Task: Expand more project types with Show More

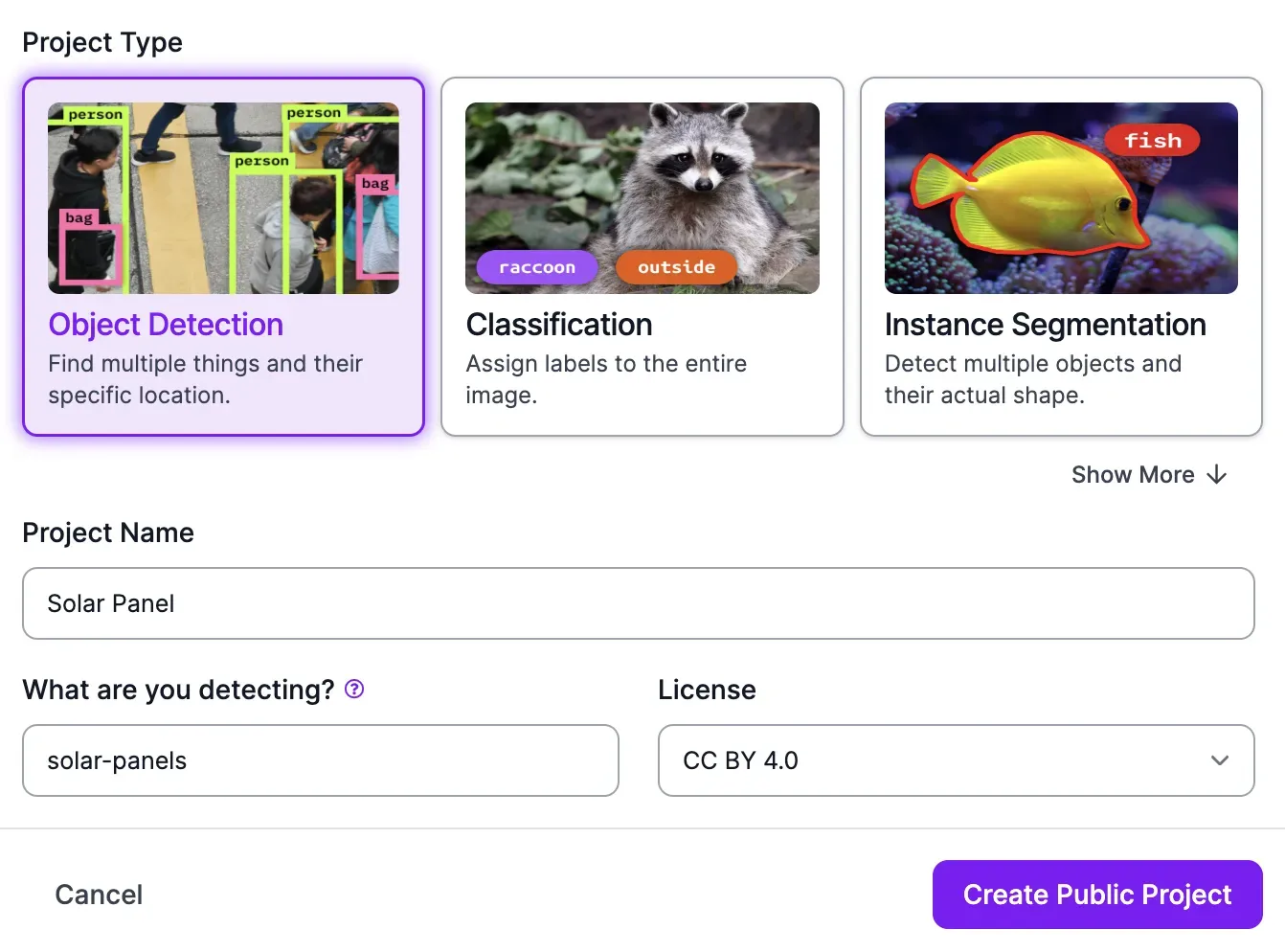Action: click(1133, 475)
